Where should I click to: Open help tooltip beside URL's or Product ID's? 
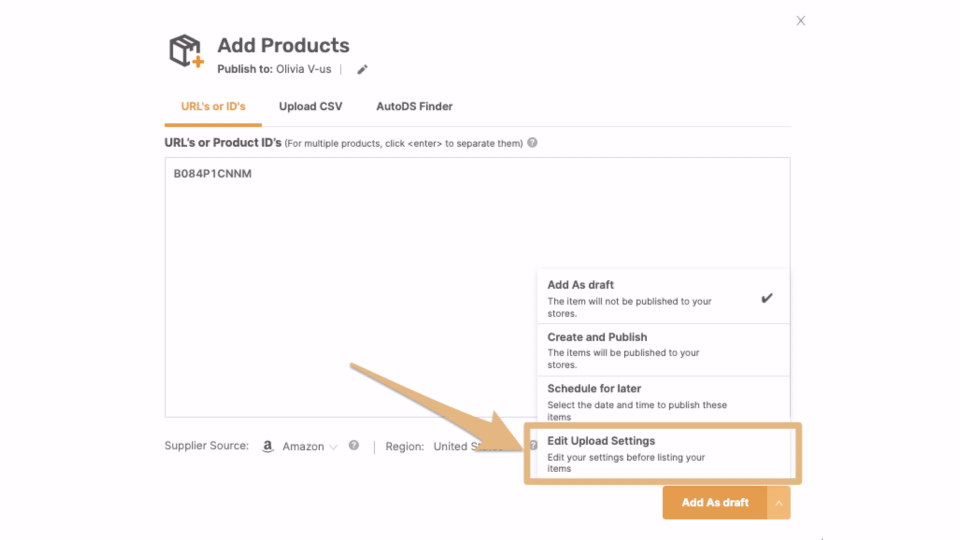pos(532,143)
